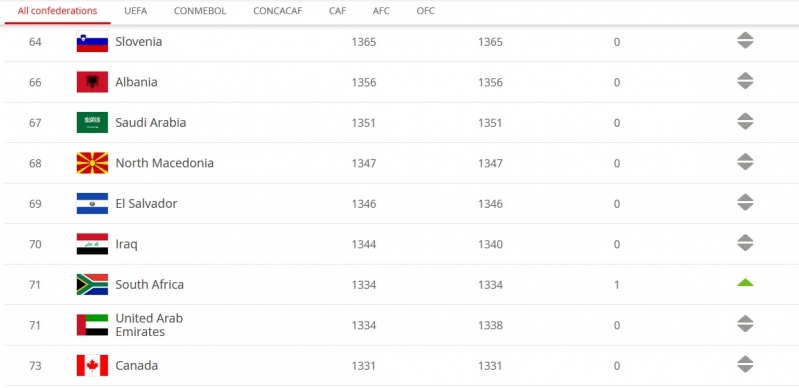Click the Albania flag icon

tap(92, 82)
